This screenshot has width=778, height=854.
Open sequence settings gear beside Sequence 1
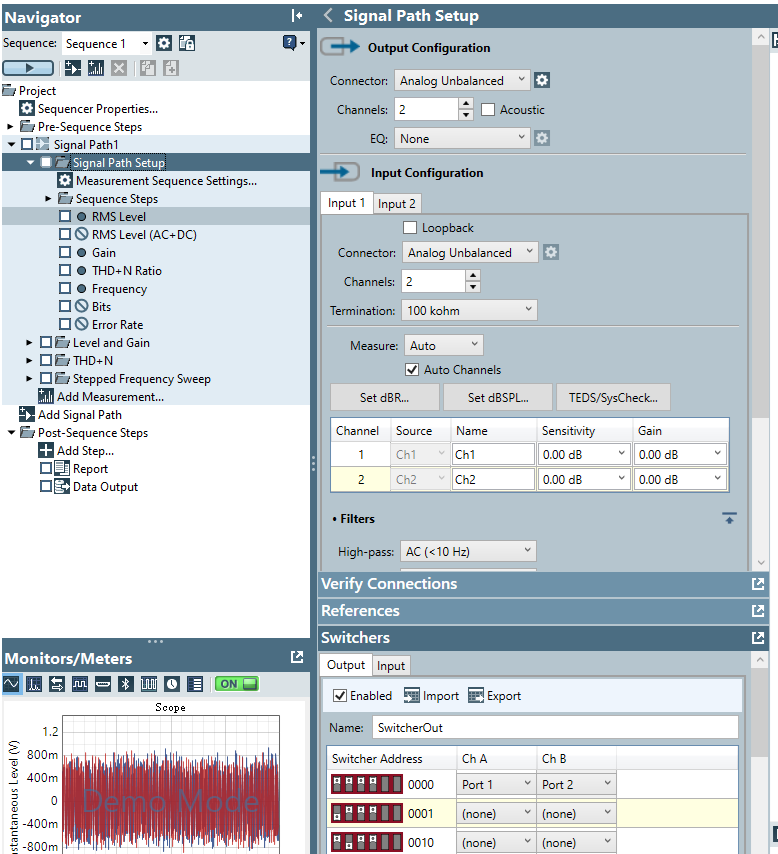pos(164,43)
